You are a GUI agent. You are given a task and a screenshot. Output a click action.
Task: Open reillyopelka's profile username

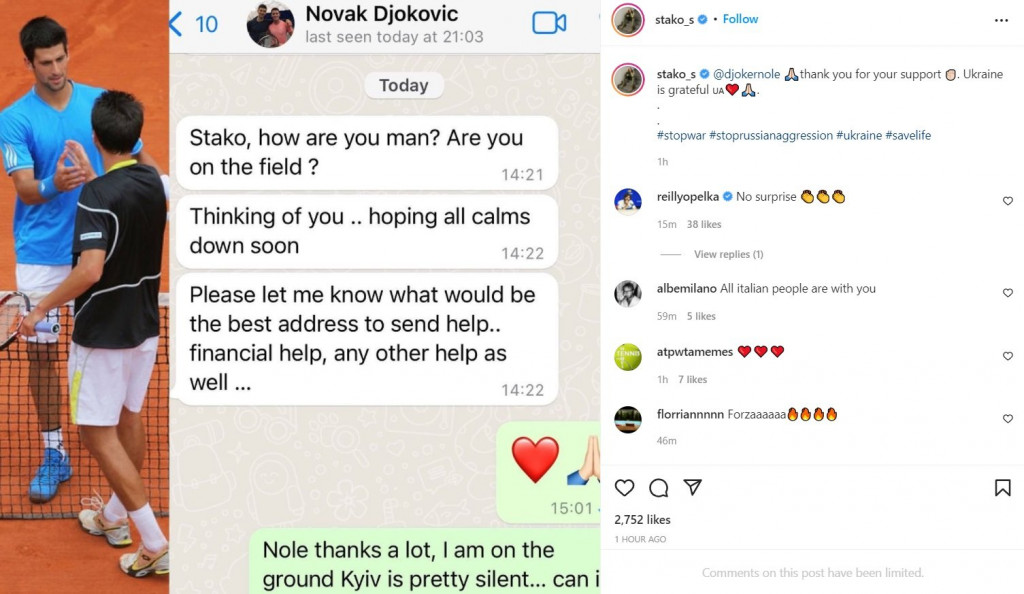click(x=688, y=196)
